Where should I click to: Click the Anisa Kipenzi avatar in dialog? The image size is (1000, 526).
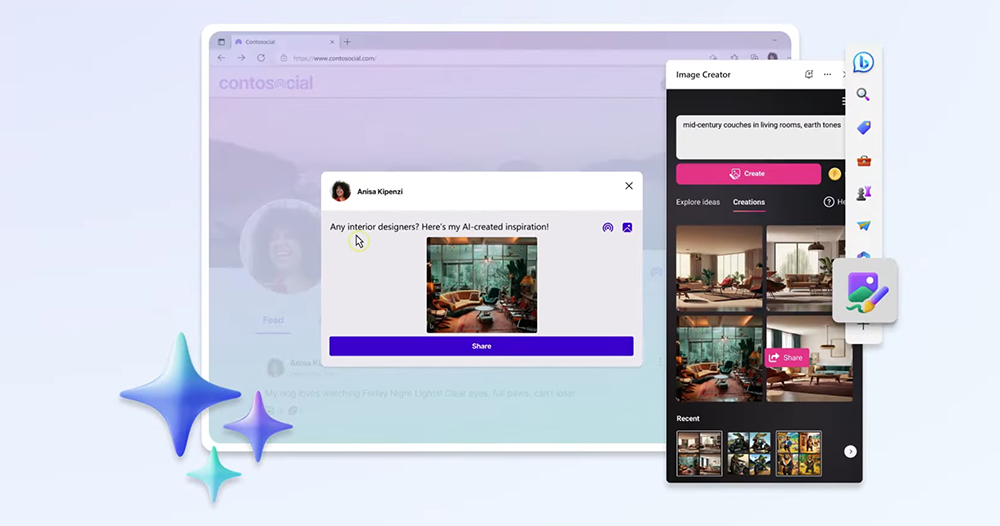click(341, 191)
